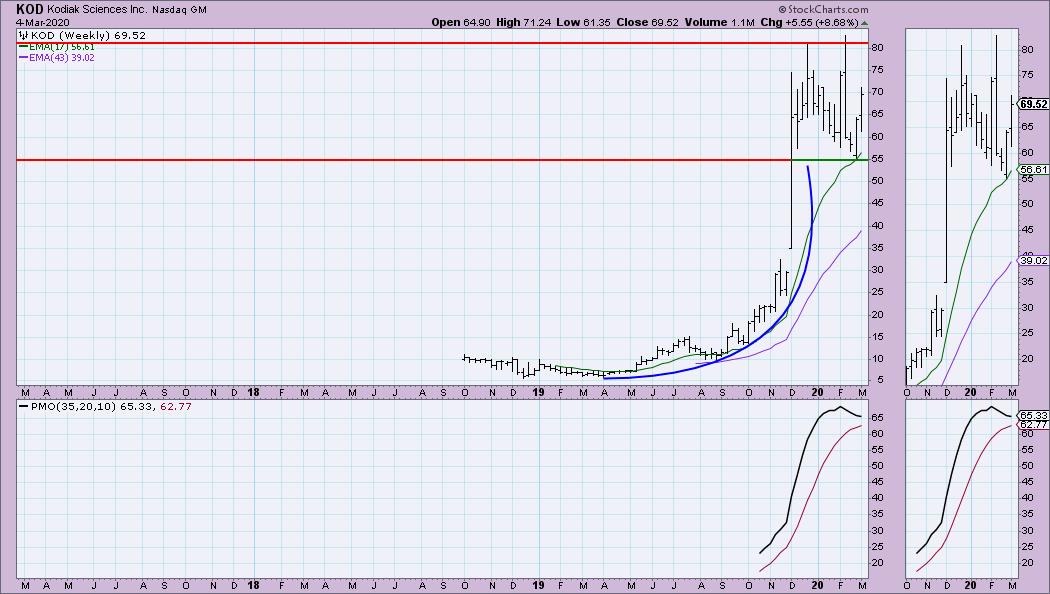Click the Open 64.90 value
Viewport: 1050px width, 594px height.
click(460, 22)
